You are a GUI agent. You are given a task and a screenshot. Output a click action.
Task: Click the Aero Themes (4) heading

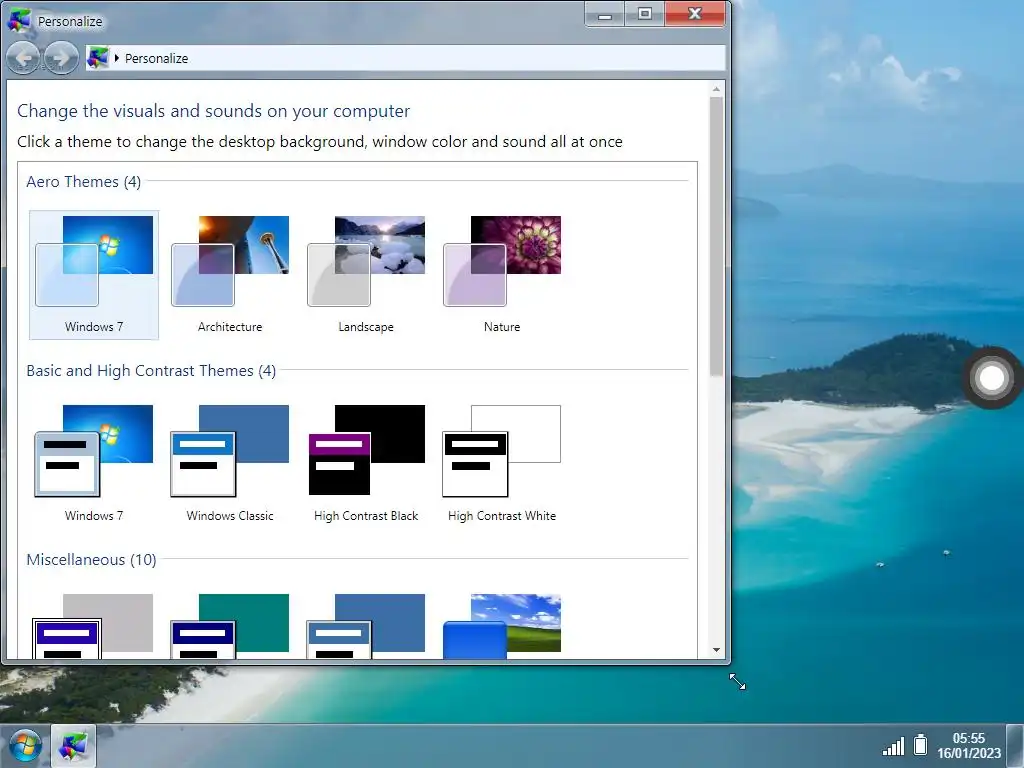[x=84, y=182]
